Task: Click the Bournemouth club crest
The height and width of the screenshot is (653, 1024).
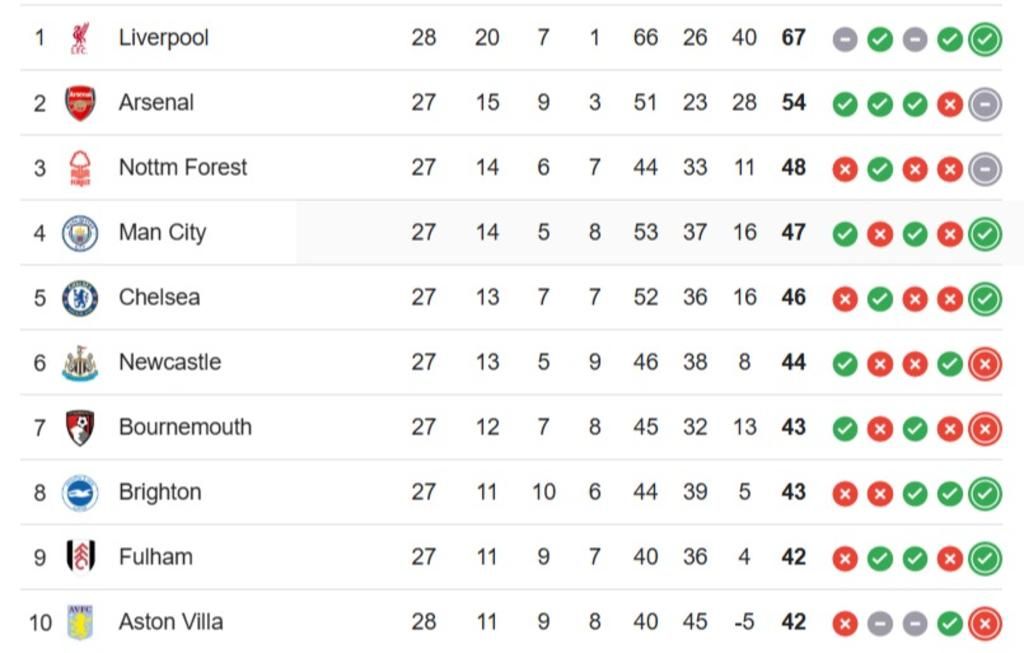Action: tap(80, 428)
